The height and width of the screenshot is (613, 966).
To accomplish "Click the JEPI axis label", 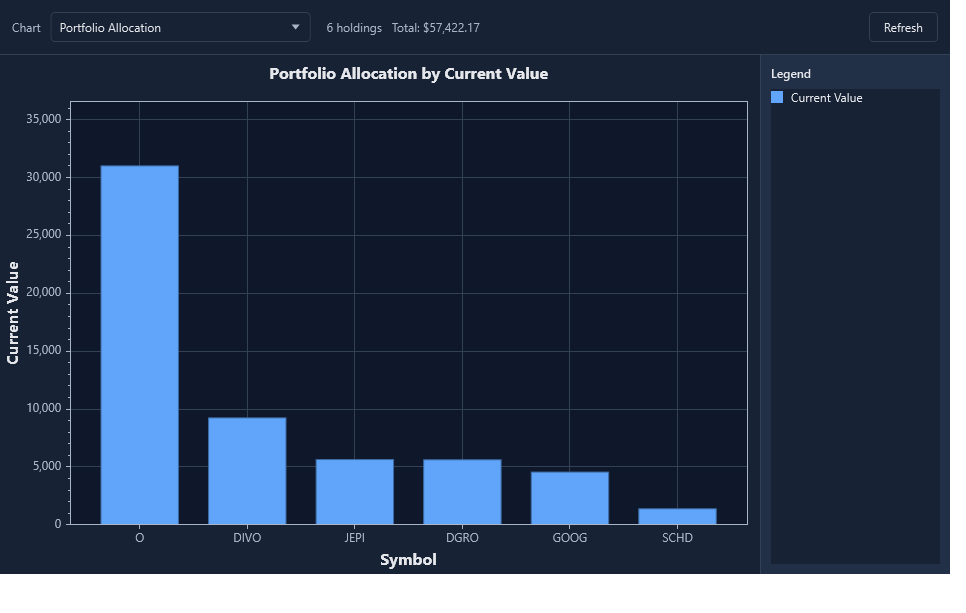I will coord(355,538).
